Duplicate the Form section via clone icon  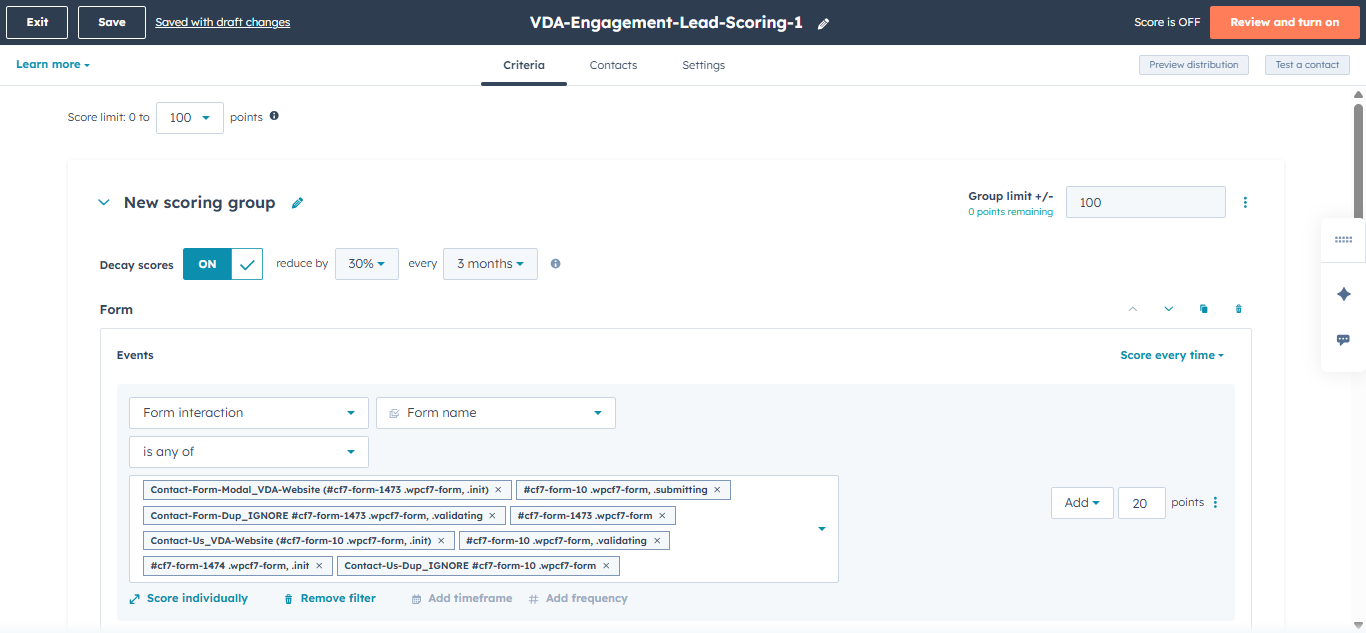pos(1203,309)
